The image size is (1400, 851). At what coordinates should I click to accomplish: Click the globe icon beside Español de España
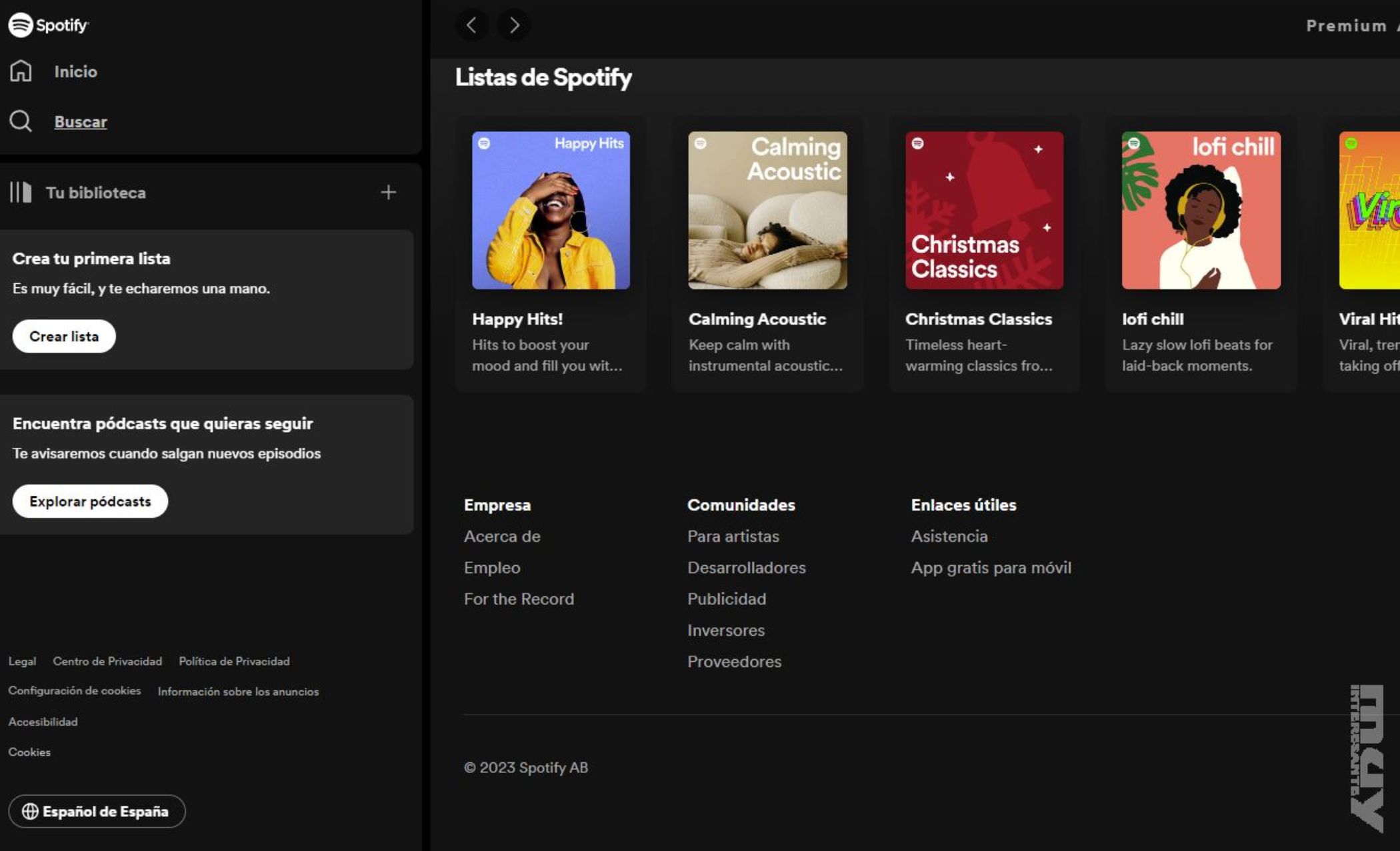pyautogui.click(x=29, y=812)
